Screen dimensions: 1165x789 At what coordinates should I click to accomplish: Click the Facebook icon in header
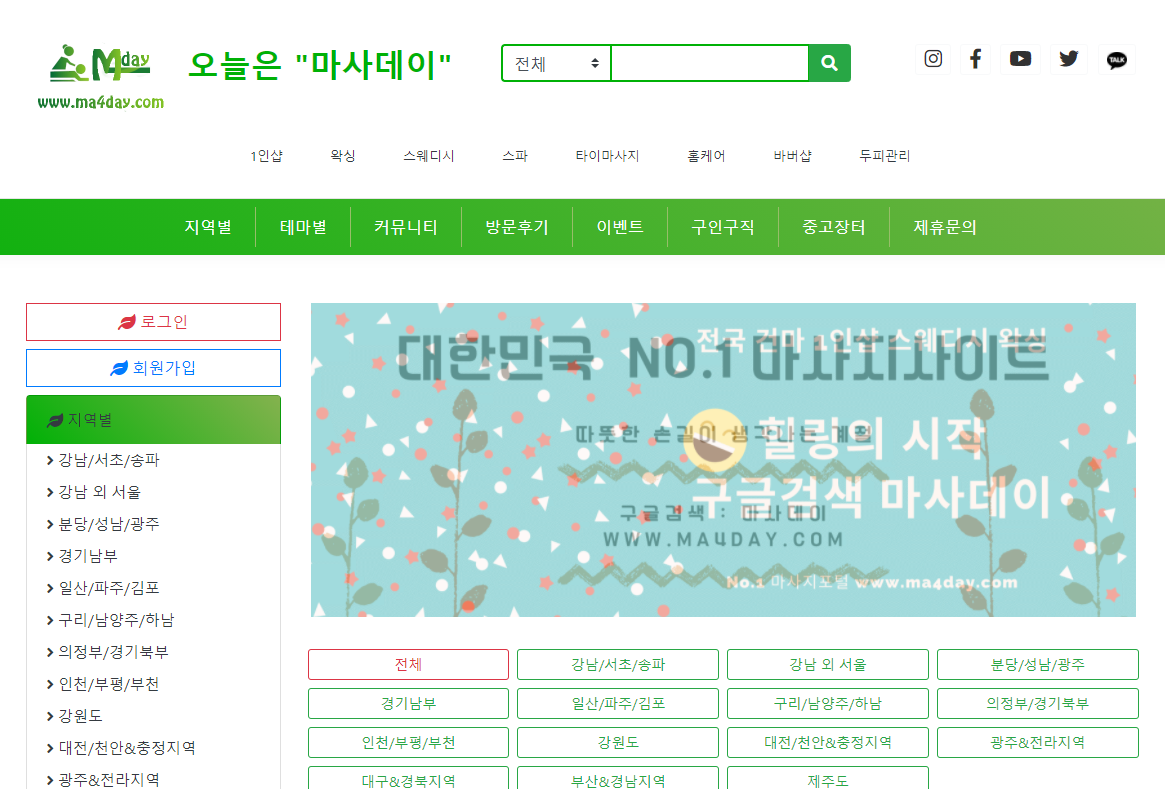pos(975,59)
